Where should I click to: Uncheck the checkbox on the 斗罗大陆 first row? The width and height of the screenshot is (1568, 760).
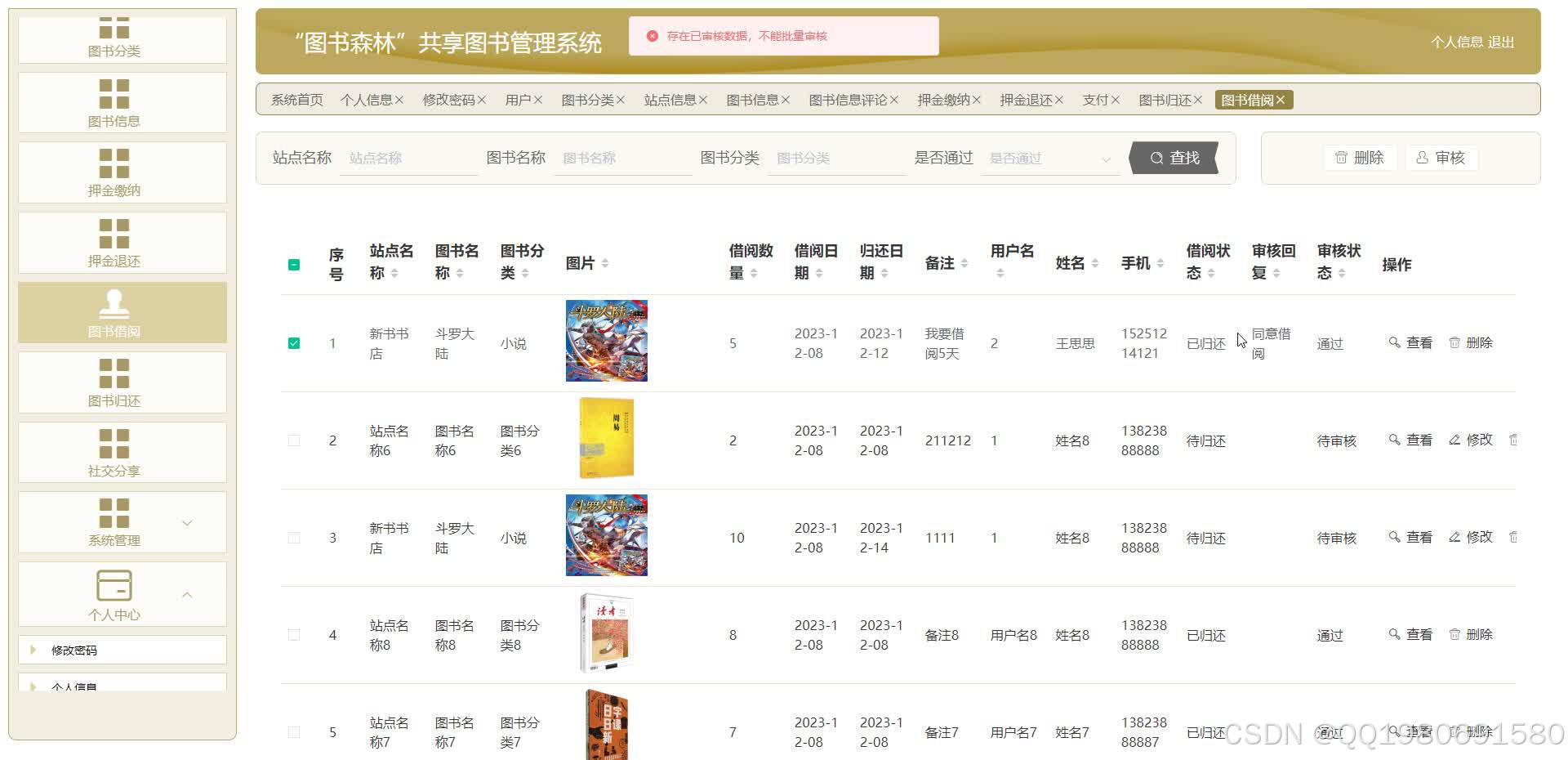tap(294, 343)
